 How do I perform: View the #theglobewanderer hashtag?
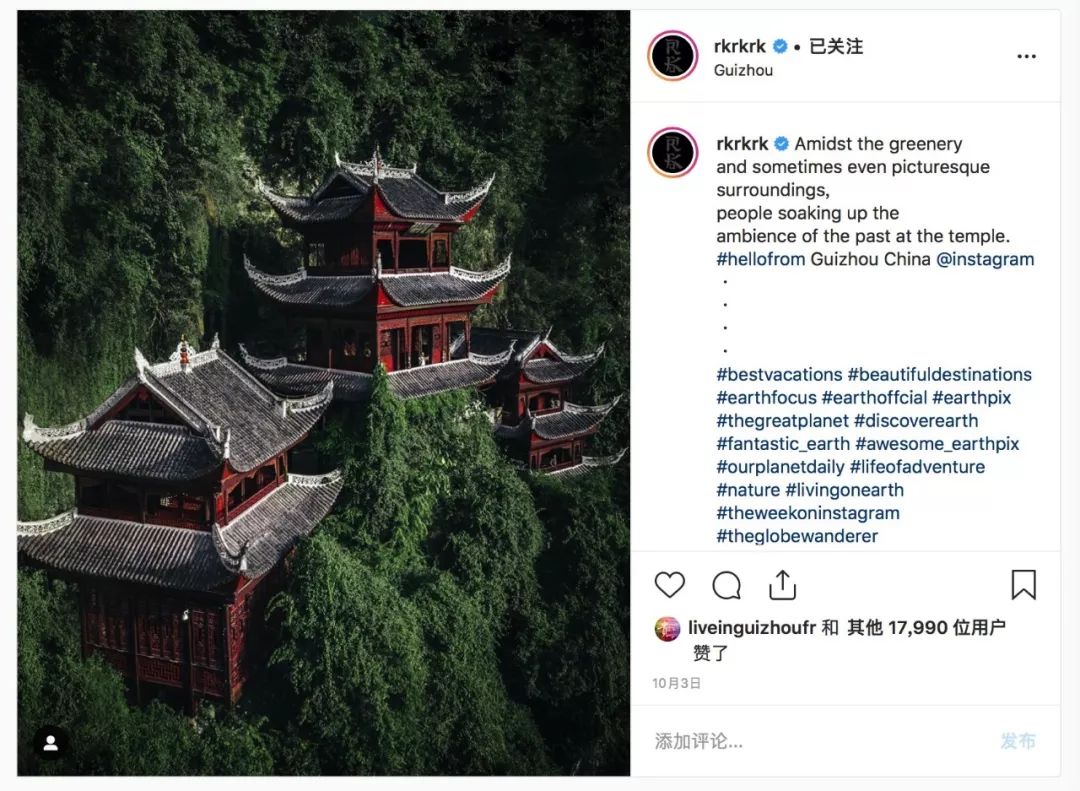coord(797,536)
